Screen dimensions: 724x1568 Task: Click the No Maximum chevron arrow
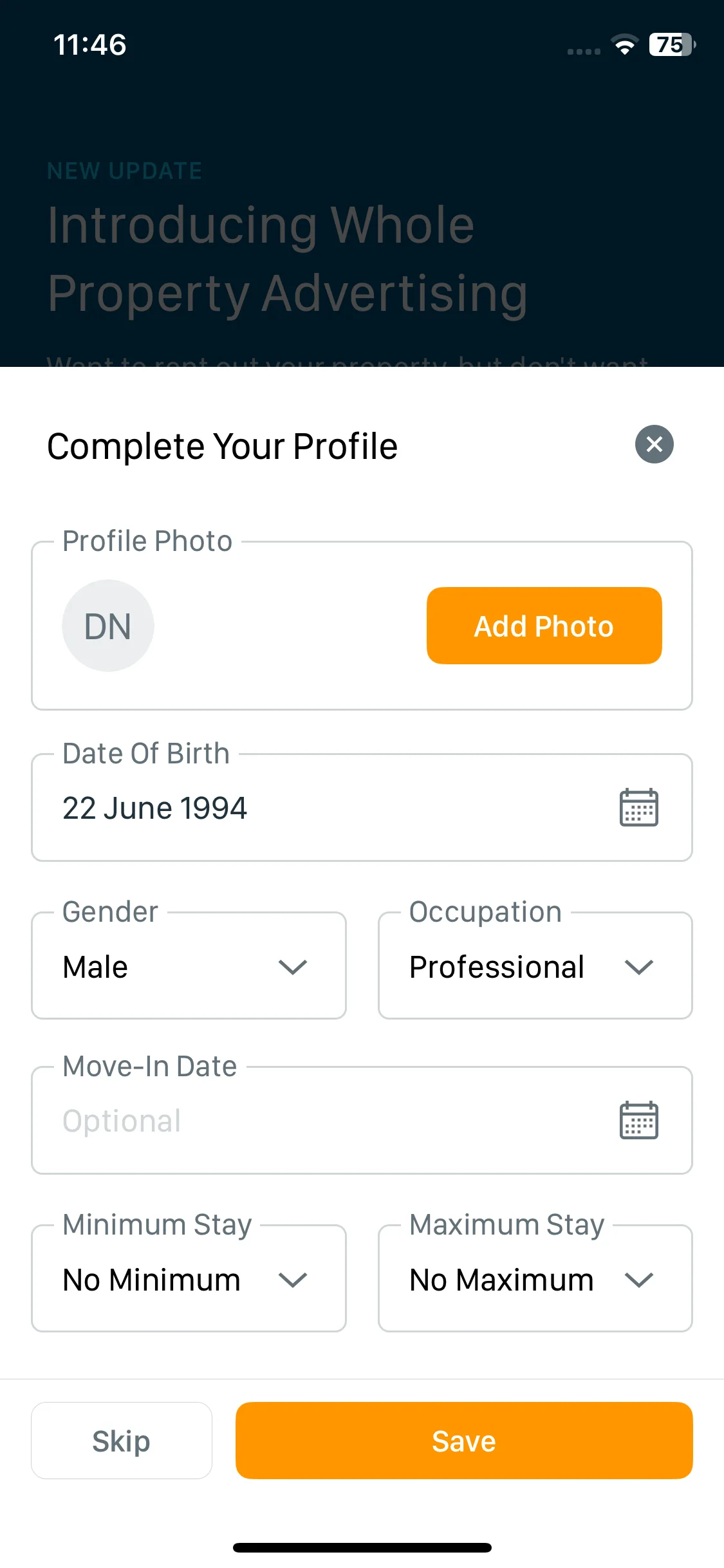pyautogui.click(x=639, y=1280)
